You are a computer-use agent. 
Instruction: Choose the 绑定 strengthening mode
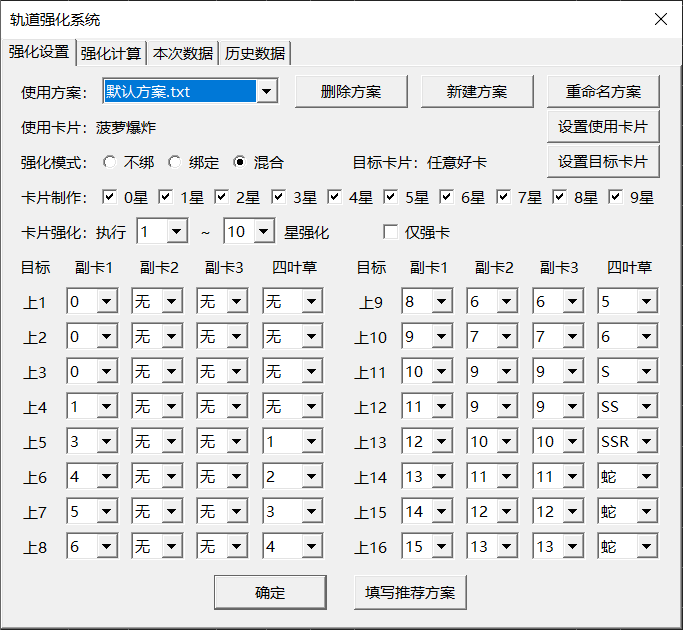175,162
